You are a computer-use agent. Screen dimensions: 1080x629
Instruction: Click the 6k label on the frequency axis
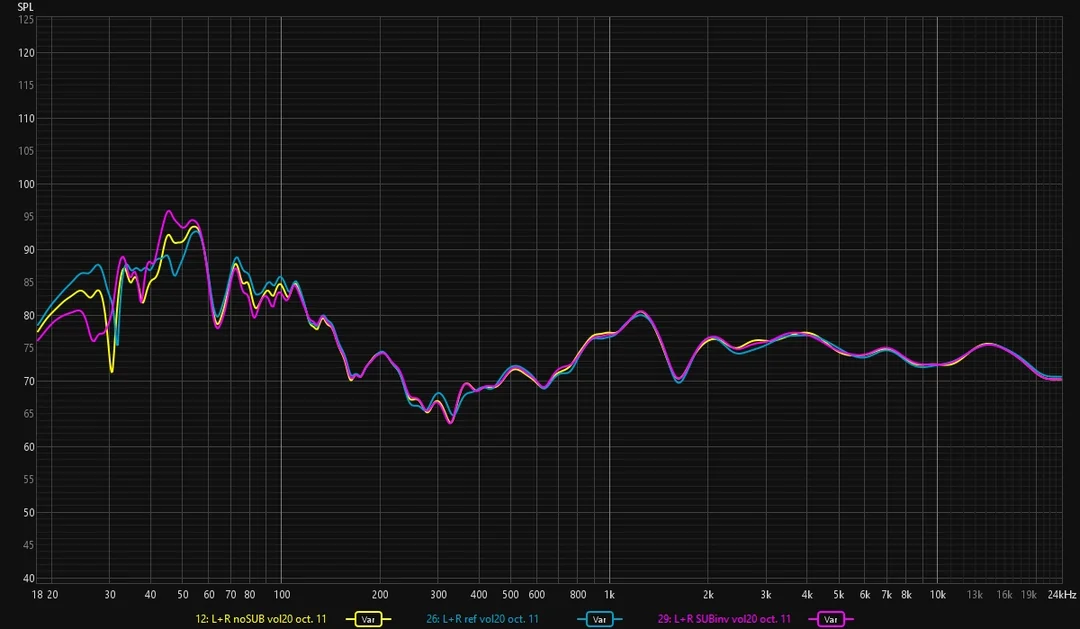click(864, 595)
